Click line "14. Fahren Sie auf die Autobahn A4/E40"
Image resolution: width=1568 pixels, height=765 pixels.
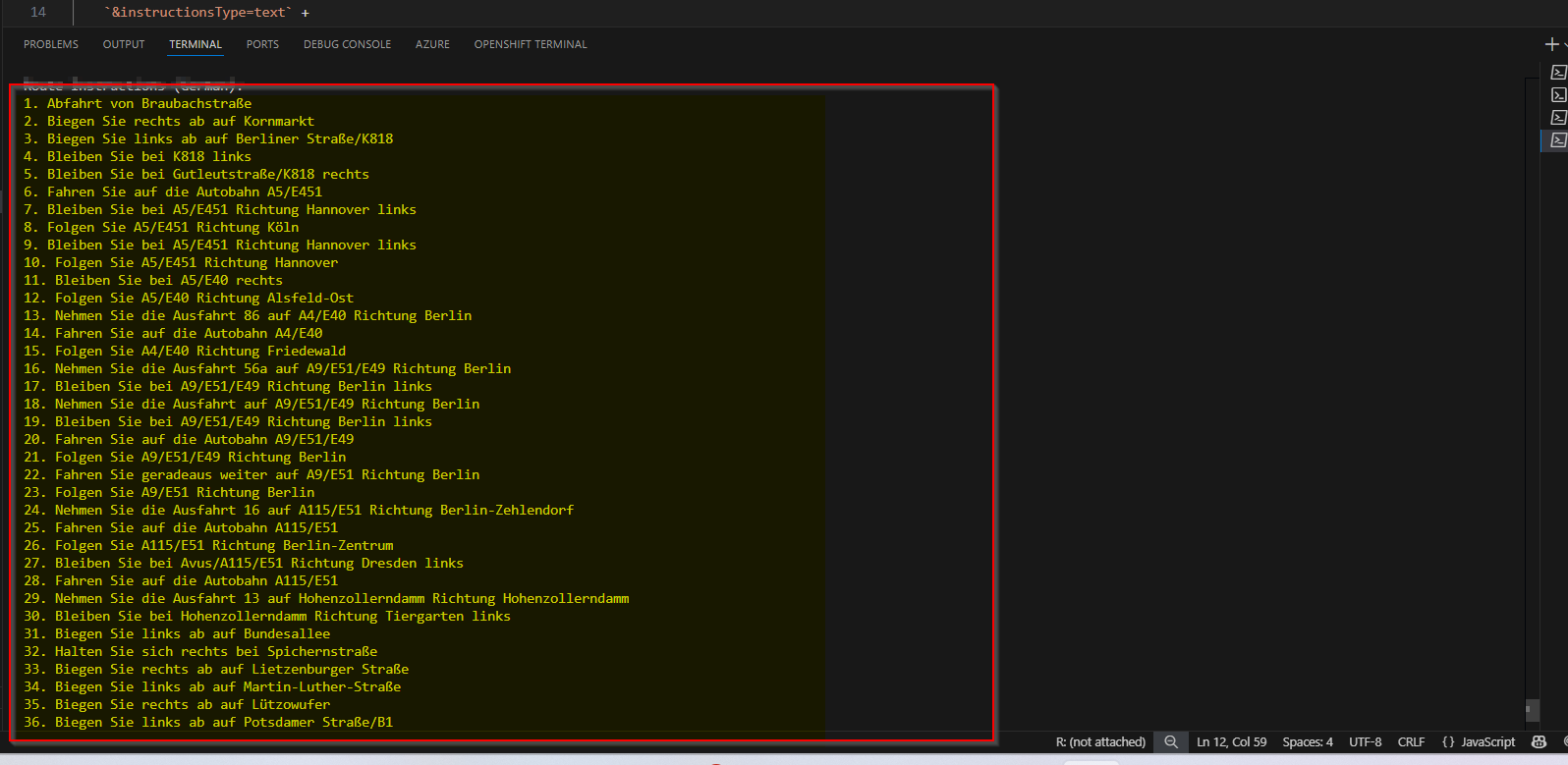173,333
